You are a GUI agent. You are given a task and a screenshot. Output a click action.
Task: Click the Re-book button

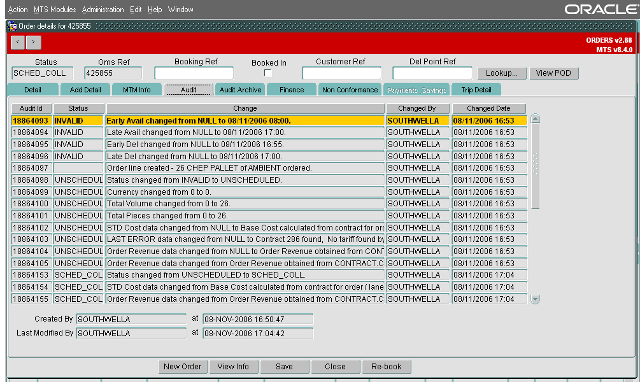(386, 366)
